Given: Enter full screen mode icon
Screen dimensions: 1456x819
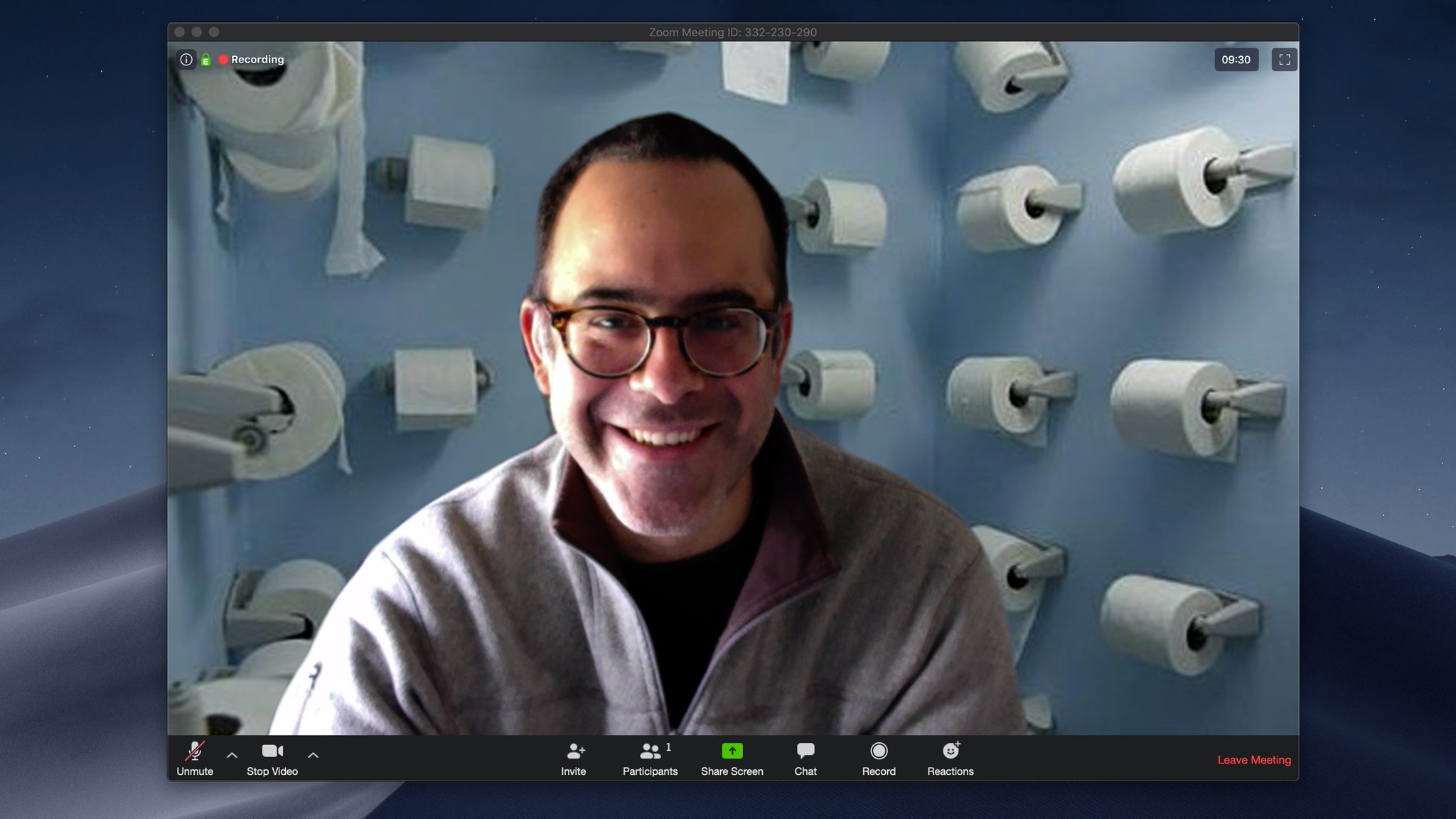Looking at the screenshot, I should (1284, 60).
